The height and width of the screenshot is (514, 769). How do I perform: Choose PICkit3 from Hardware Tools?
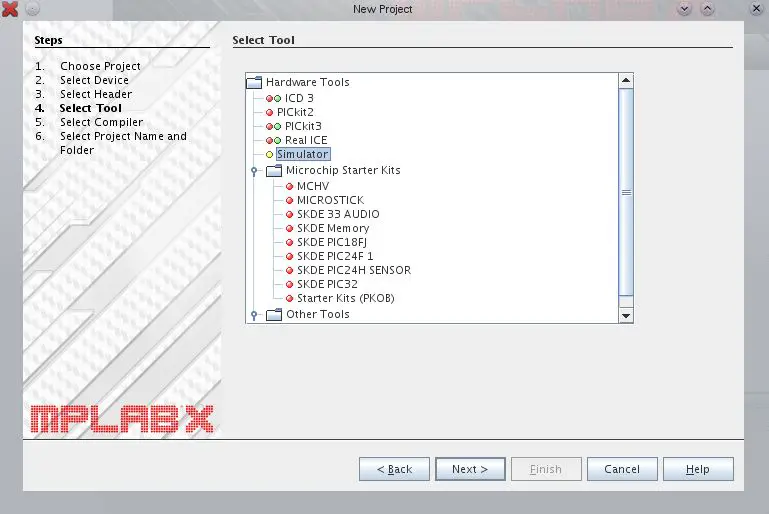pos(303,126)
